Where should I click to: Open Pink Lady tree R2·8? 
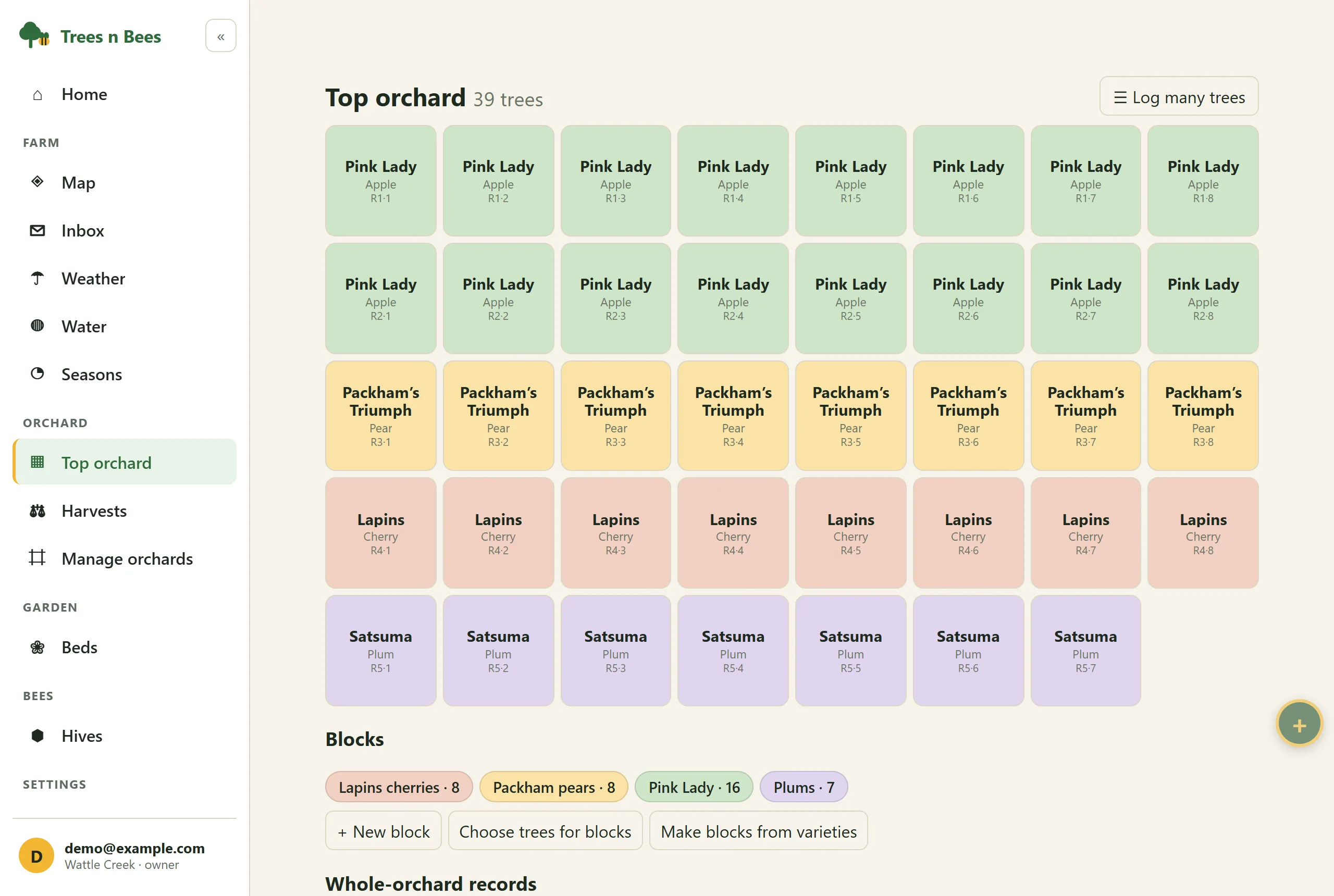(1203, 298)
